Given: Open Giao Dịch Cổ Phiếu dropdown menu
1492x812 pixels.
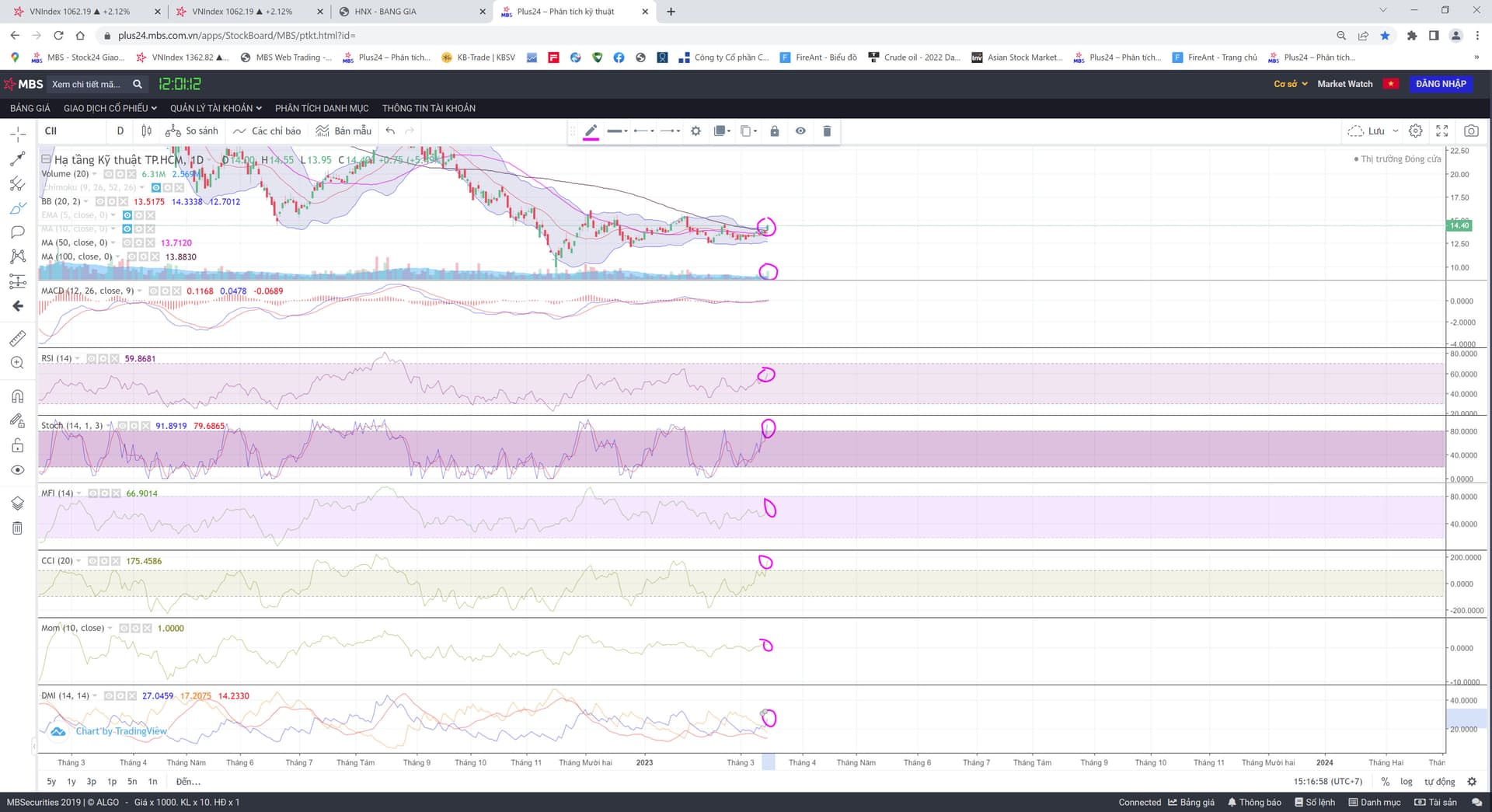Looking at the screenshot, I should [x=110, y=108].
